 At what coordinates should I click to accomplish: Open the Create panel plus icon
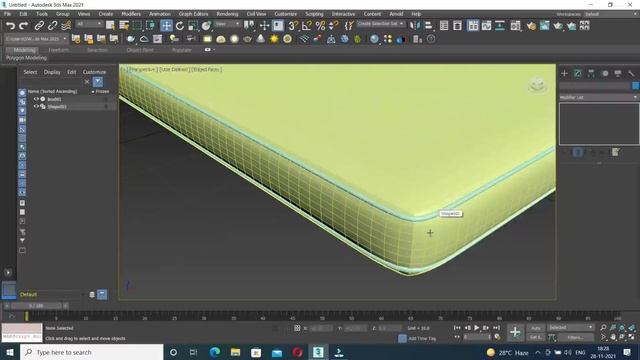click(x=564, y=73)
